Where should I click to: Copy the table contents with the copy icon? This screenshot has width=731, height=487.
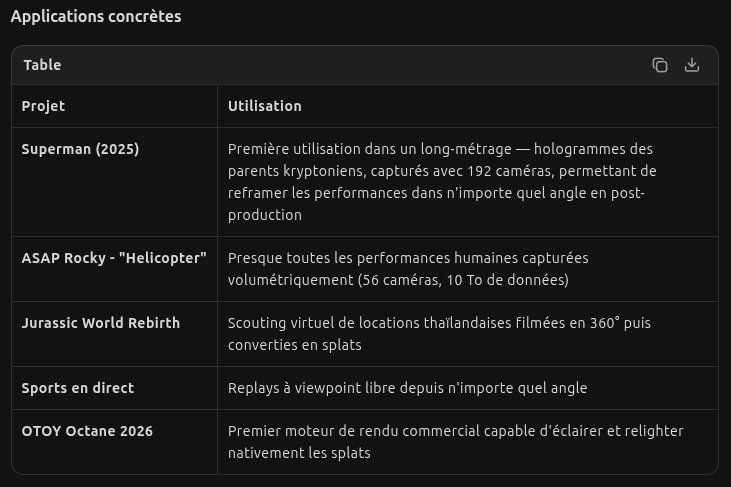[660, 65]
